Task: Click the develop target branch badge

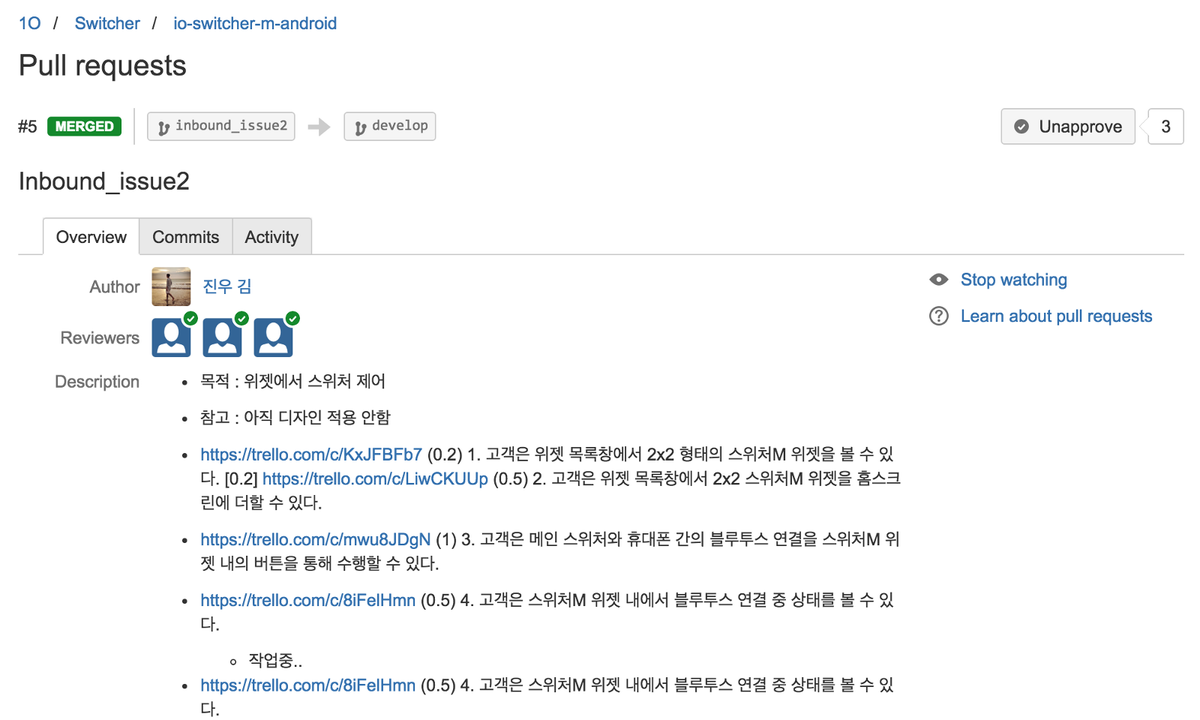Action: 390,126
